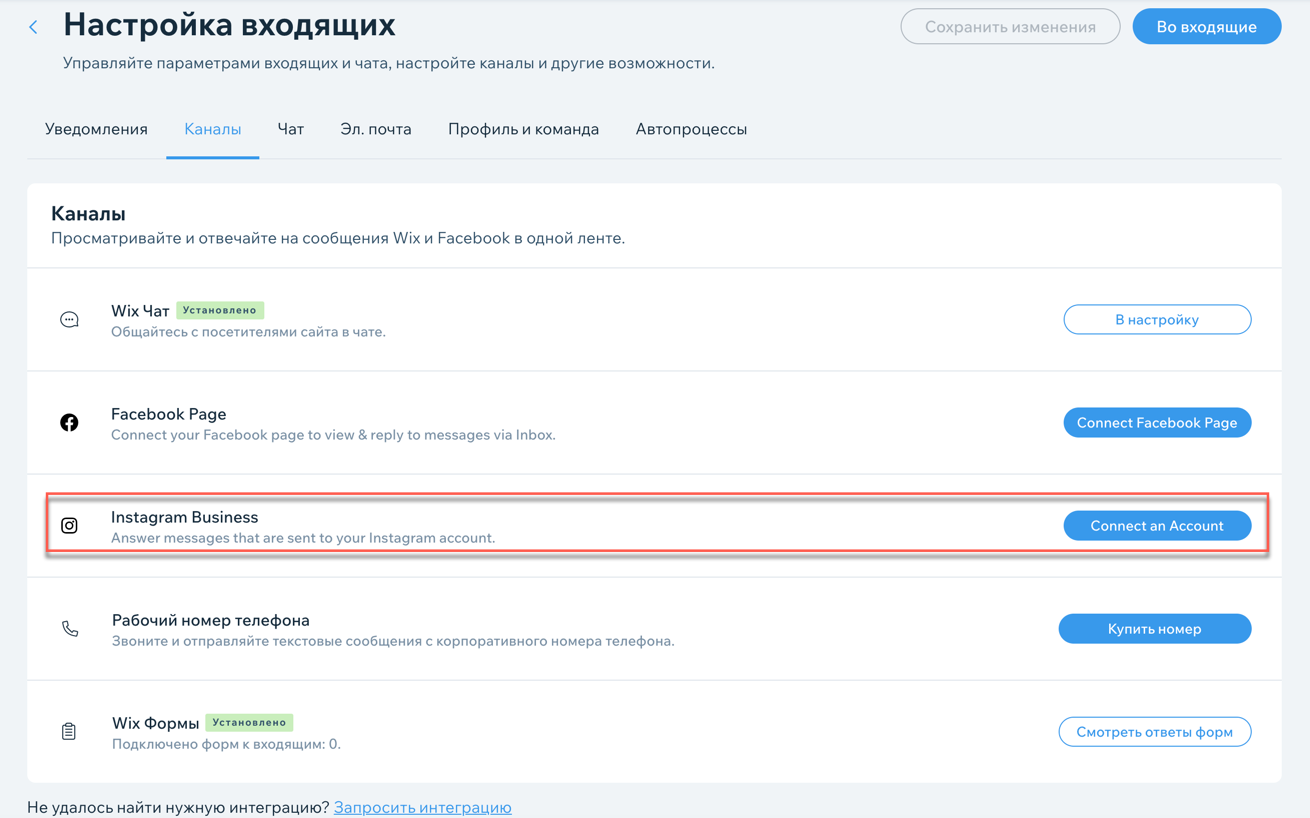Go to inbox with Во входящие button
Screen dimensions: 1310x818
[x=1207, y=27]
